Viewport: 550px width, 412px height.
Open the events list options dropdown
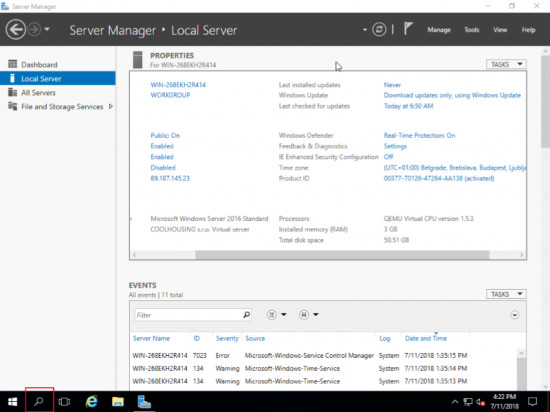click(277, 315)
